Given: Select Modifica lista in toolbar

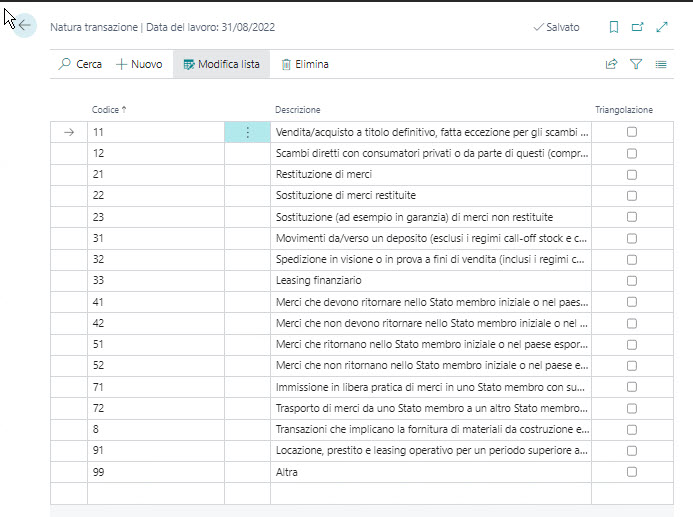Looking at the screenshot, I should (x=221, y=64).
